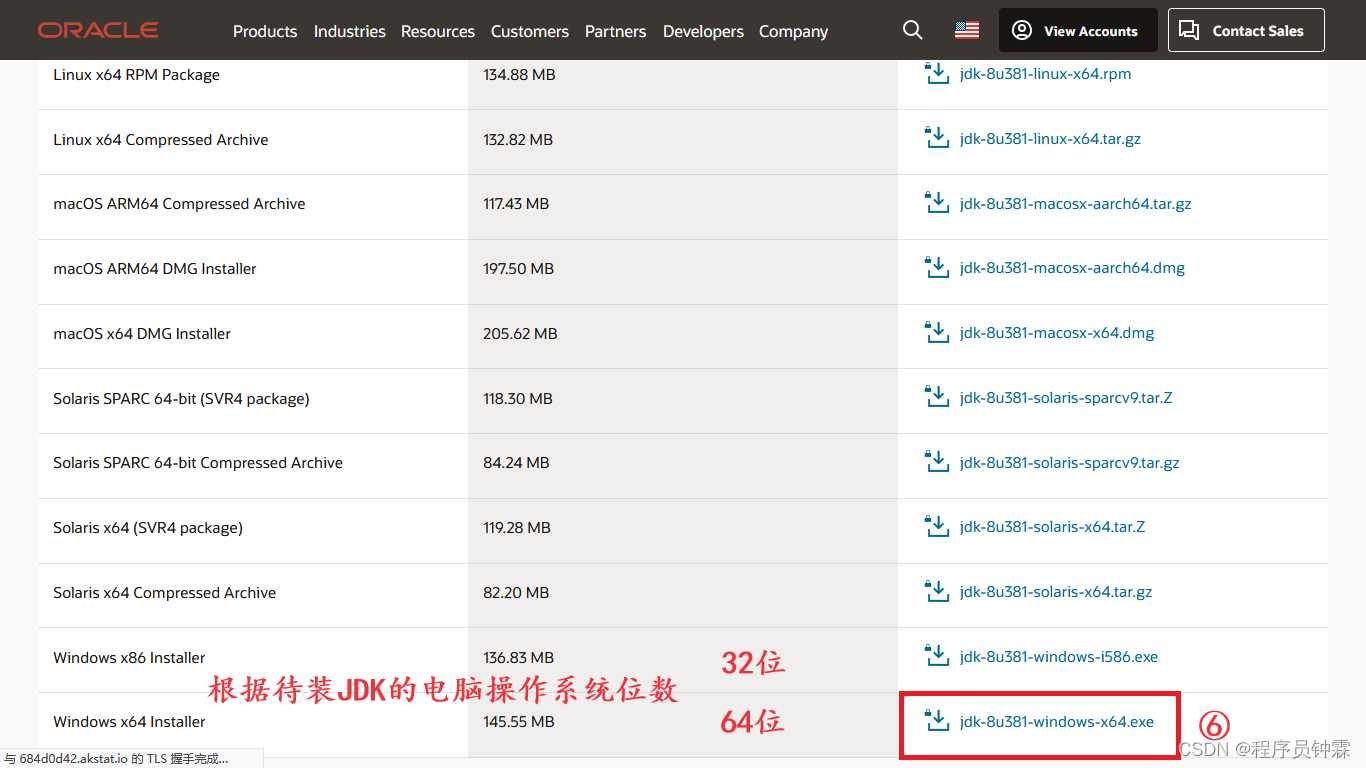Open the Products menu
1366x768 pixels.
(265, 31)
